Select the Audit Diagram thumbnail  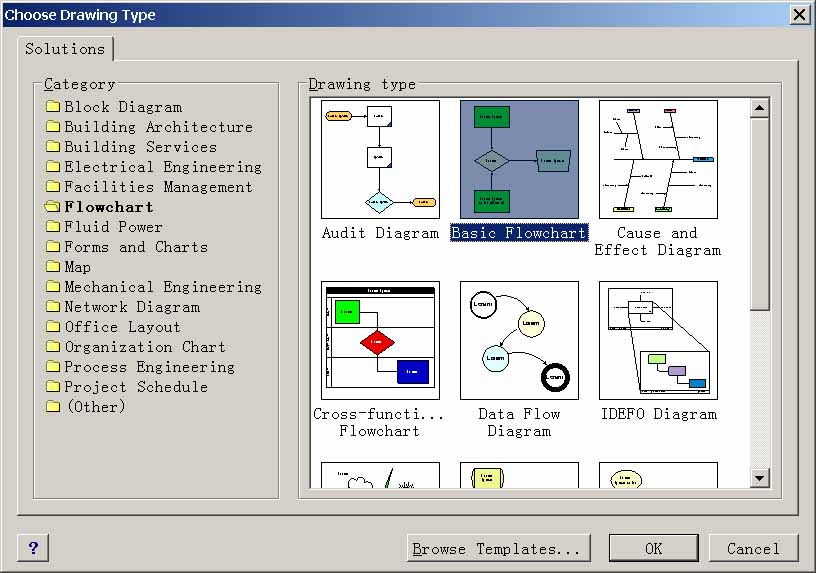[380, 160]
